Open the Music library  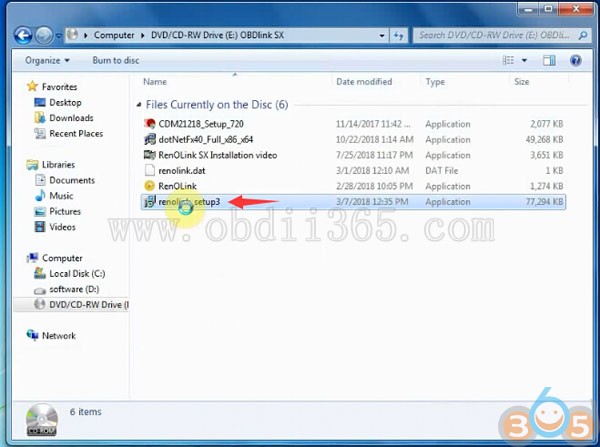point(61,196)
